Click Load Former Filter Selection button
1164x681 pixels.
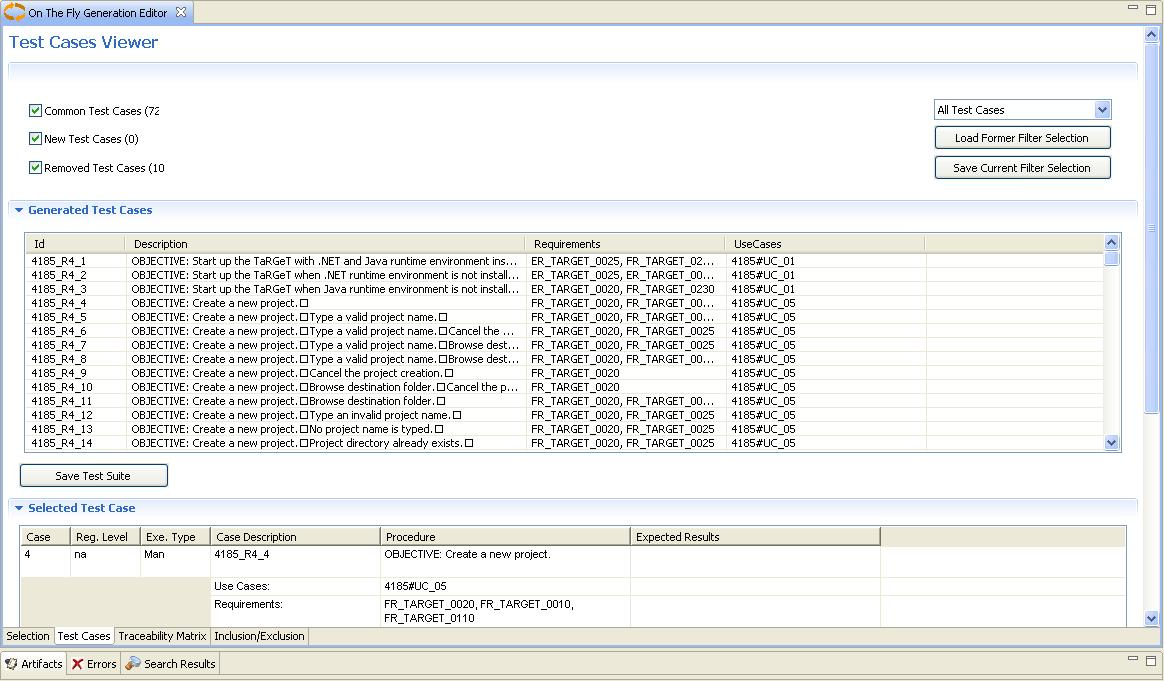click(1022, 138)
